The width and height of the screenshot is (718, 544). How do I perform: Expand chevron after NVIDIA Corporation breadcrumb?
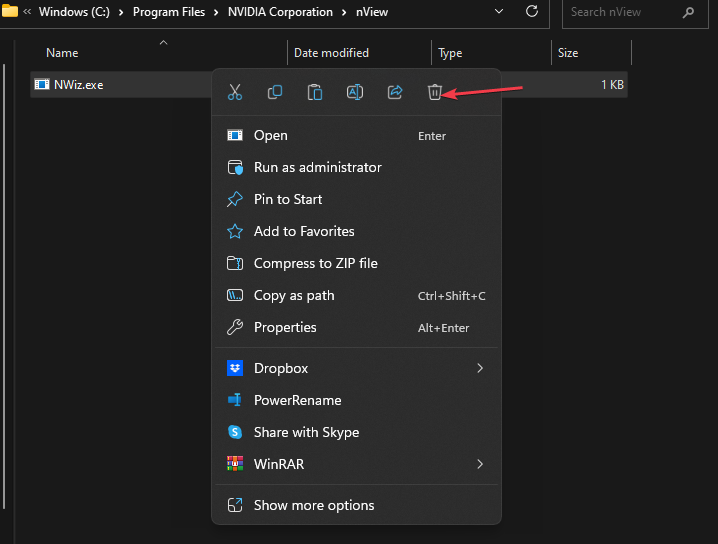[x=344, y=12]
